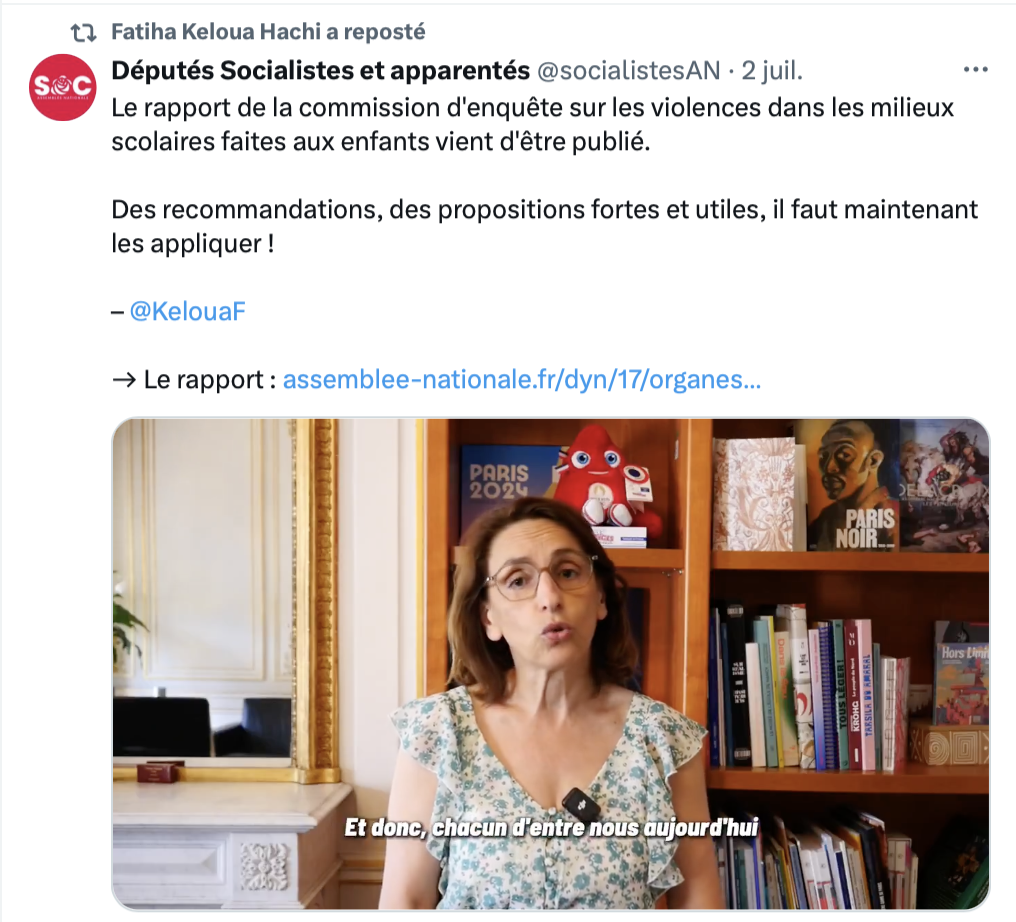This screenshot has height=922, width=1016.
Task: Open the three-dot more options menu
Action: pos(975,69)
